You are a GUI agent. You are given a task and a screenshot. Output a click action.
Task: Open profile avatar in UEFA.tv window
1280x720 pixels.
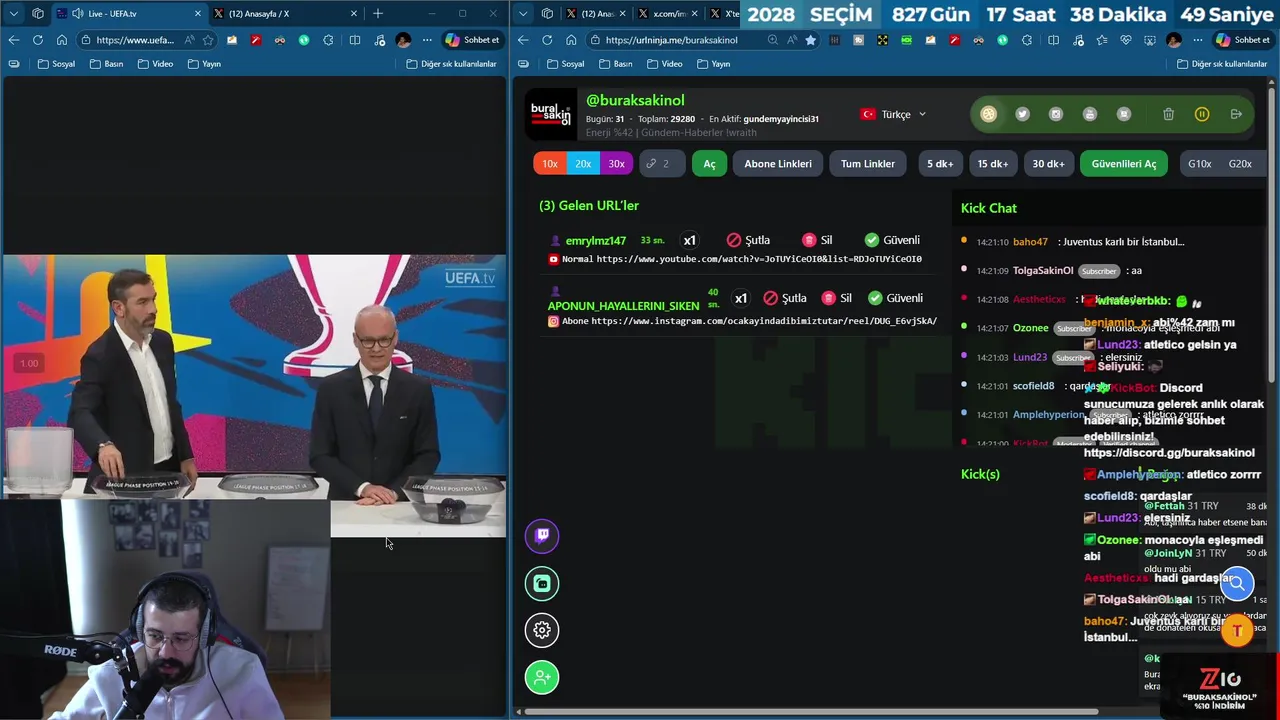tap(403, 40)
